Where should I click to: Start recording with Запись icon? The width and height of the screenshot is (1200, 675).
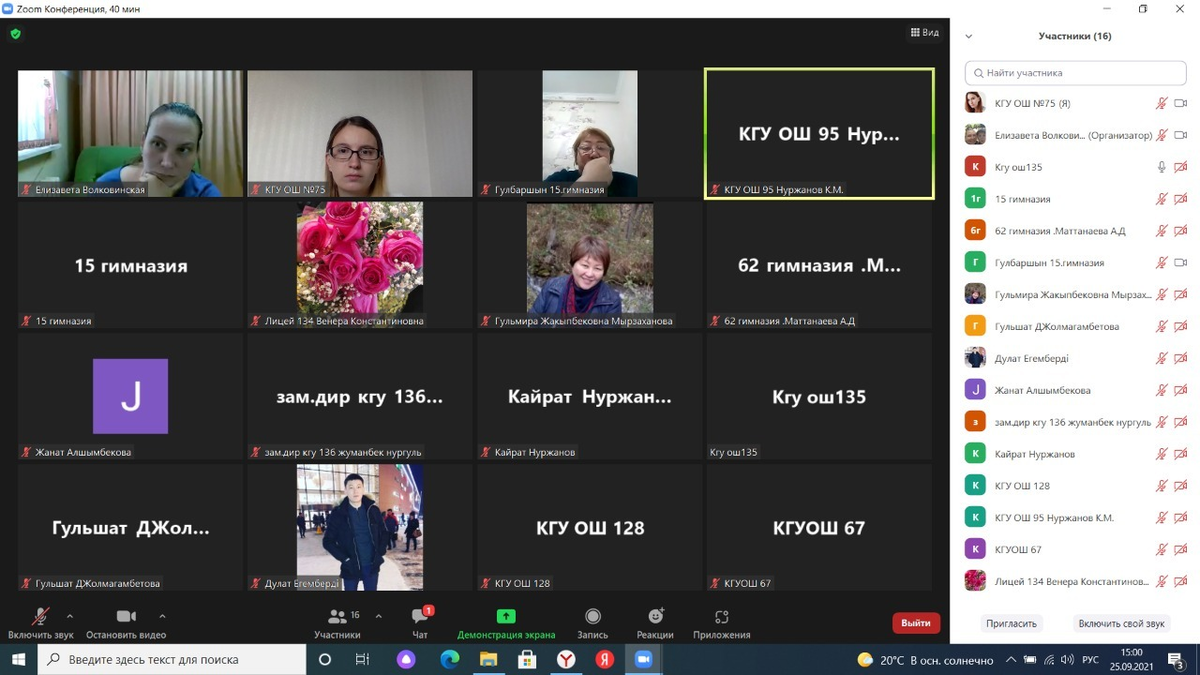coord(592,617)
